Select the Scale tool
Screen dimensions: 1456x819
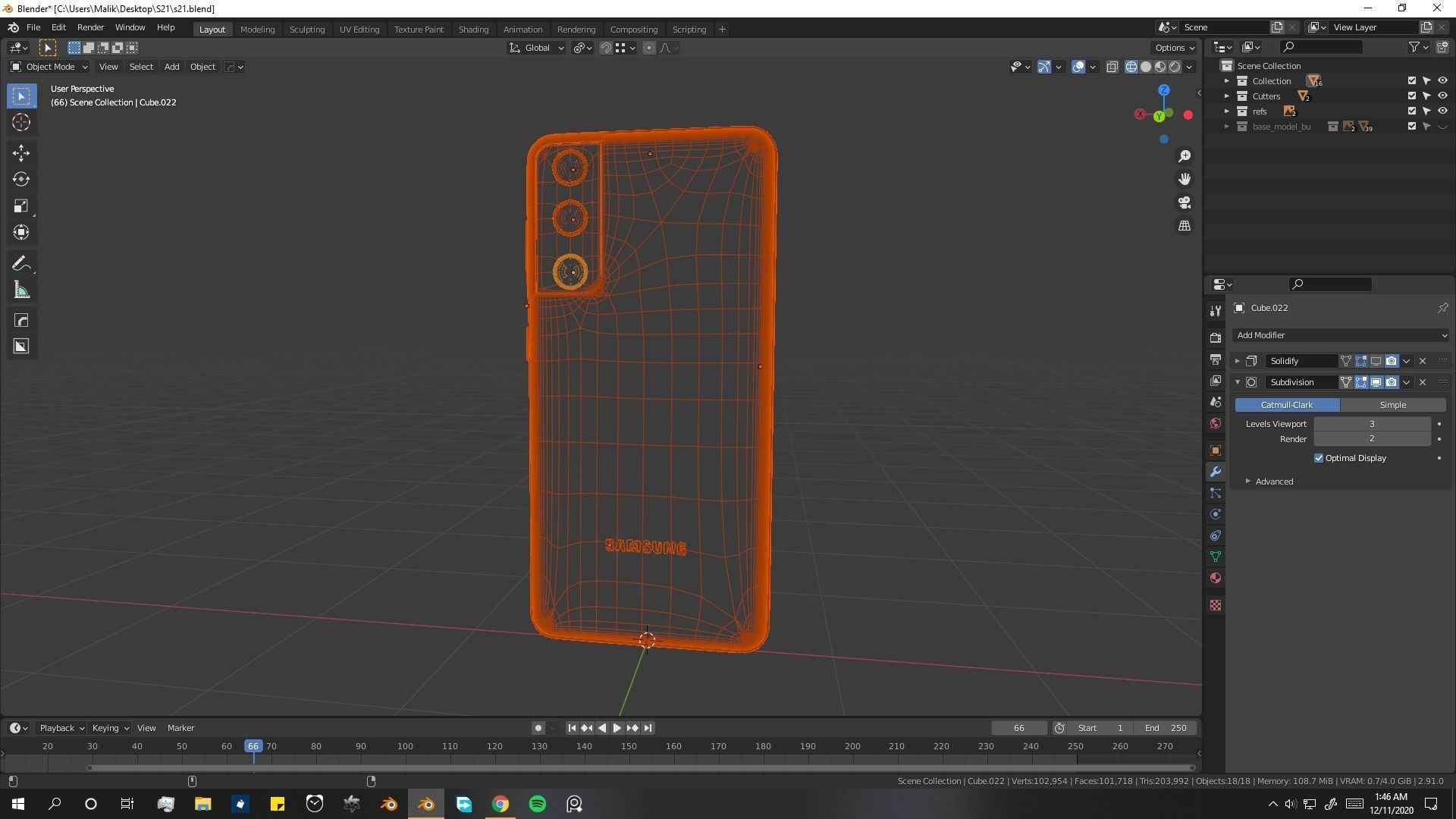20,206
